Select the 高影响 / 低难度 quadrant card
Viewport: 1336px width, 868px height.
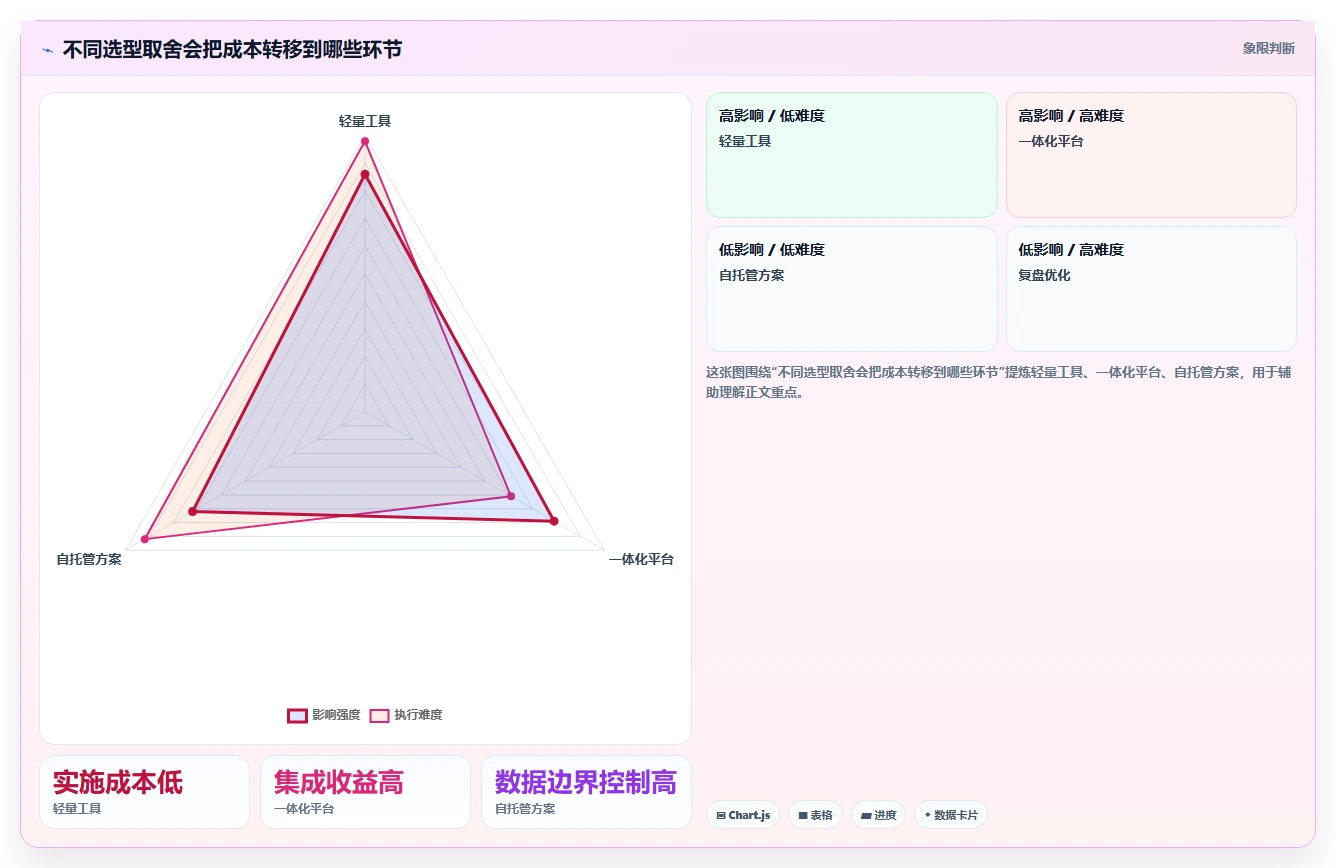pos(852,155)
